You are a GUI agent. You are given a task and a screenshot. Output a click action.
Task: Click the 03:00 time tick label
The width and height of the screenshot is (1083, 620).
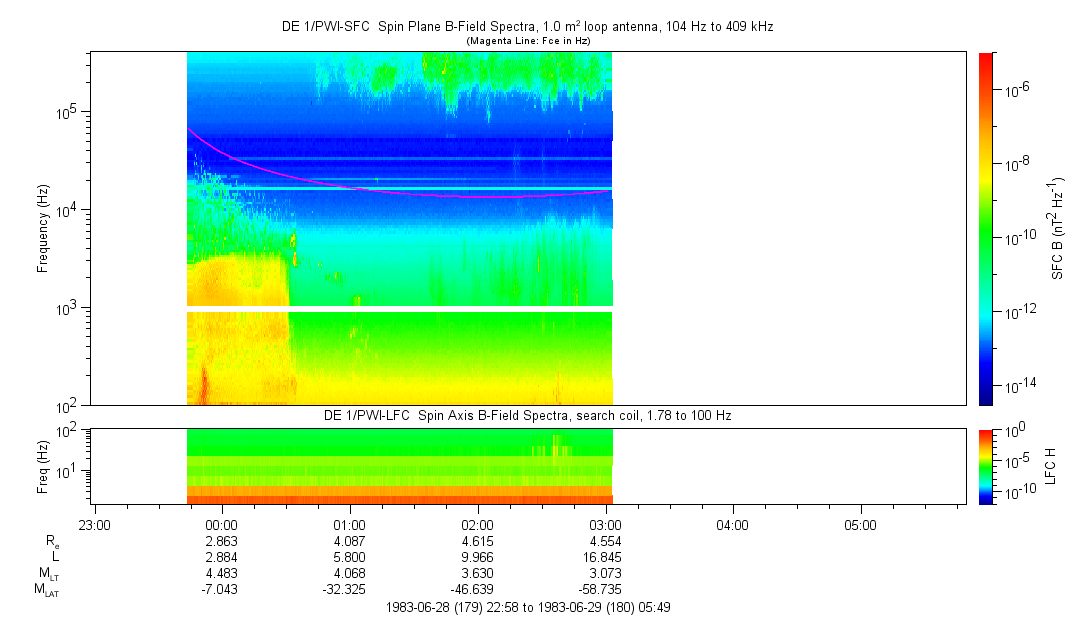coord(605,524)
